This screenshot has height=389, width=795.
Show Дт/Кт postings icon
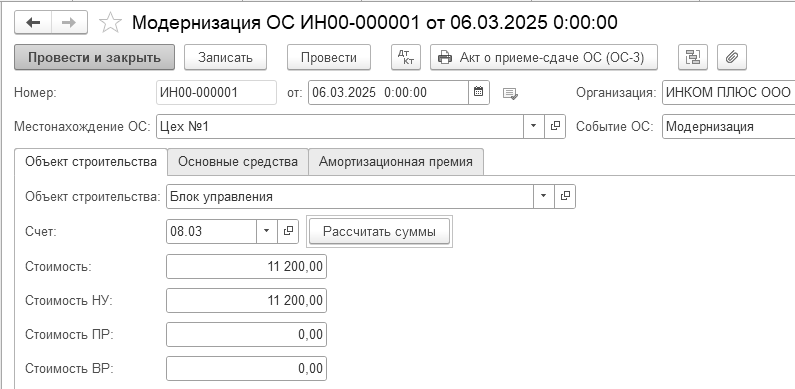point(406,57)
